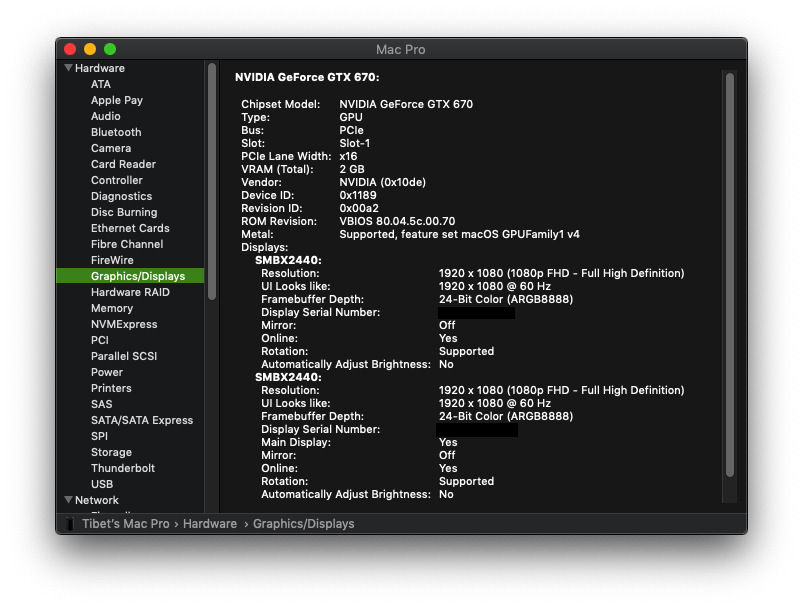Select Bluetooth in the sidebar

point(116,132)
